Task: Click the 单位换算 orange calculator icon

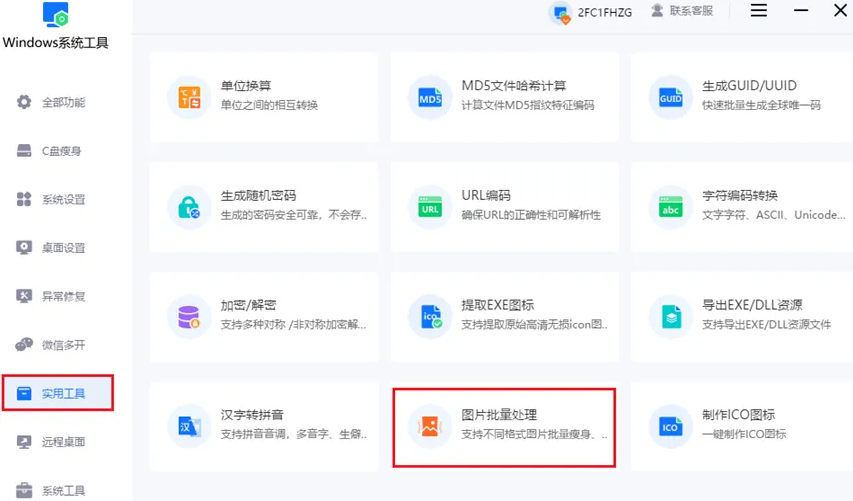Action: tap(189, 98)
